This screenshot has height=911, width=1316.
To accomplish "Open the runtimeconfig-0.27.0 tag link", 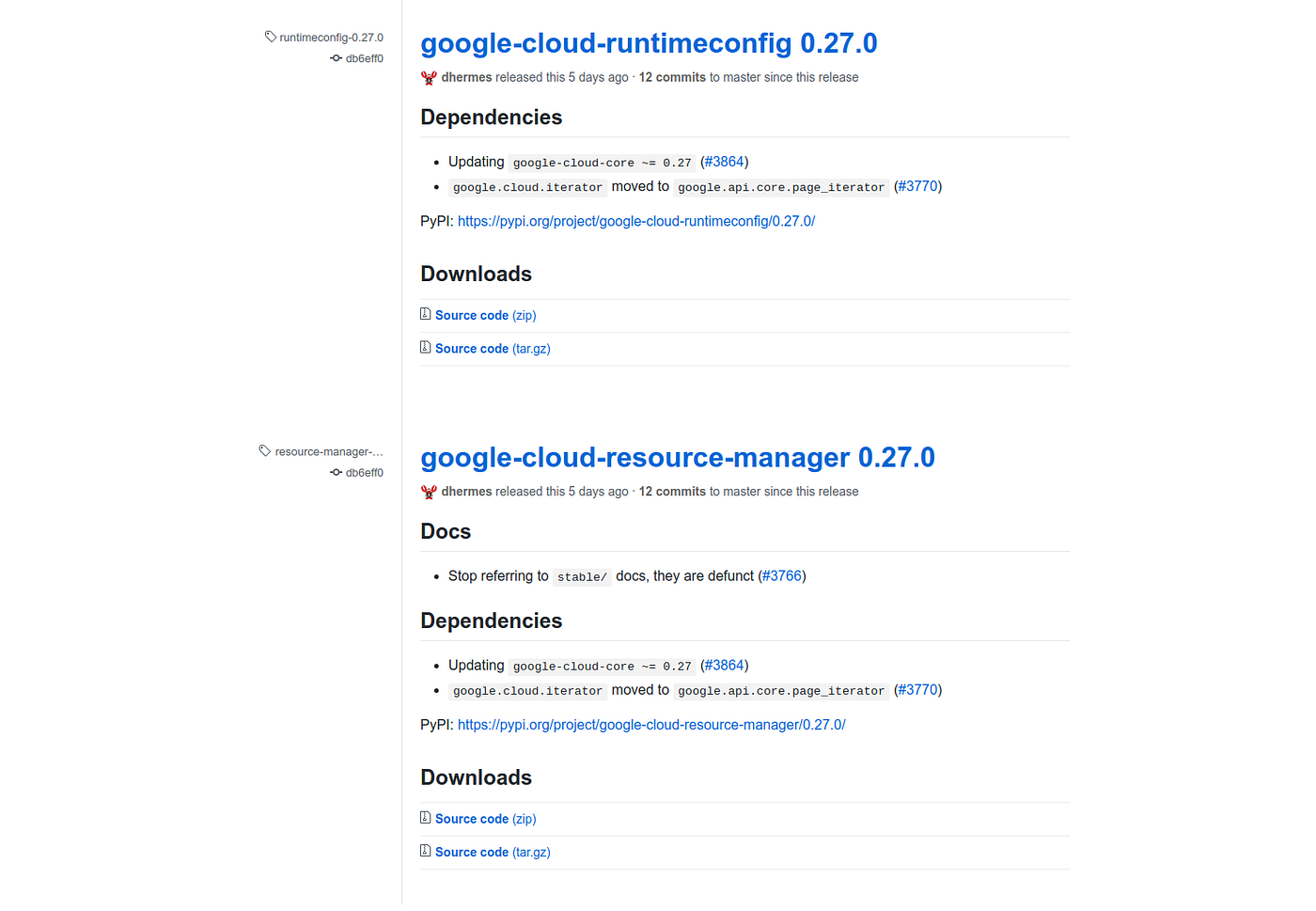I will (331, 38).
